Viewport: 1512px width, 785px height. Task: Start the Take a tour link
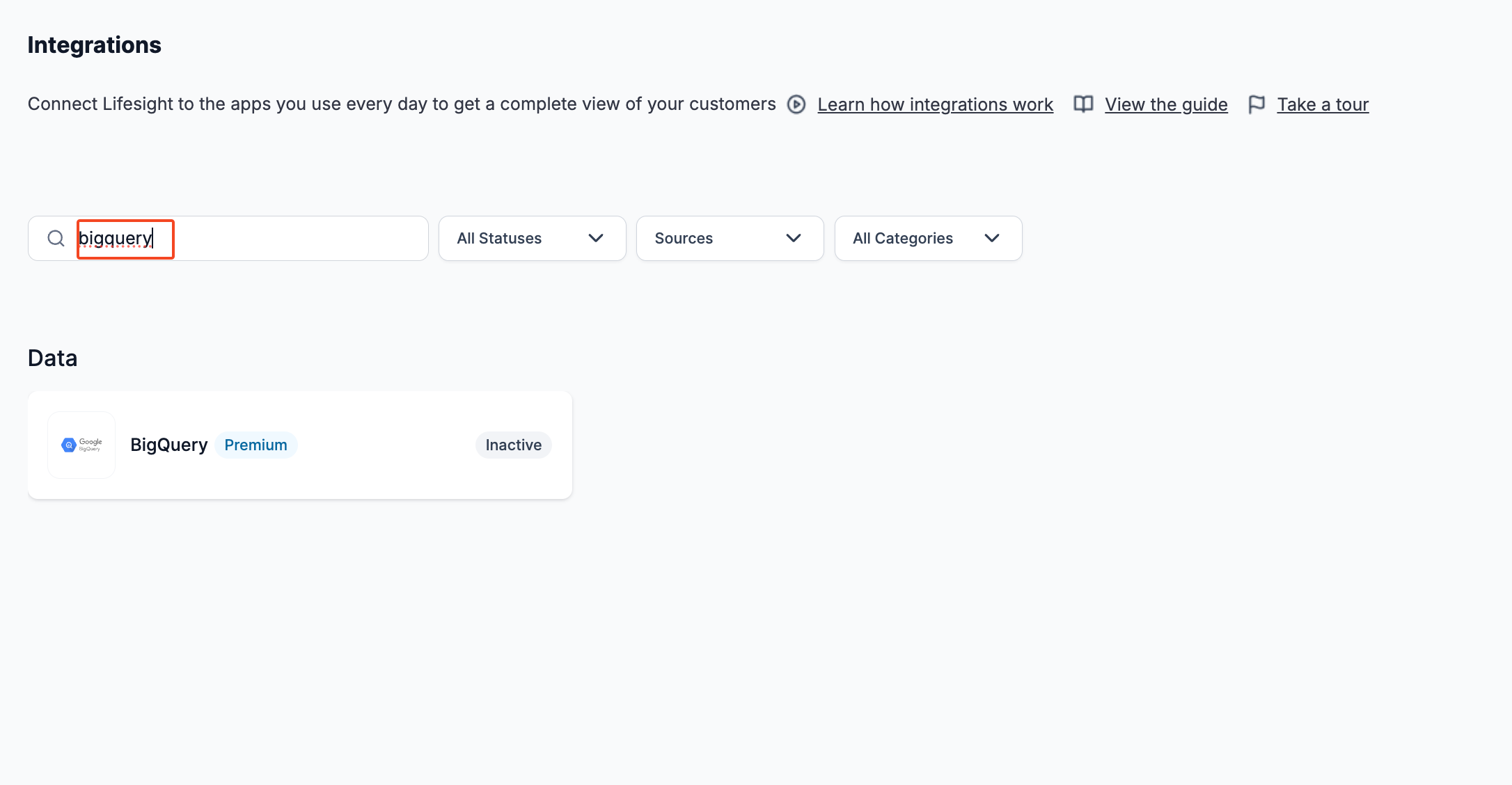coord(1323,104)
